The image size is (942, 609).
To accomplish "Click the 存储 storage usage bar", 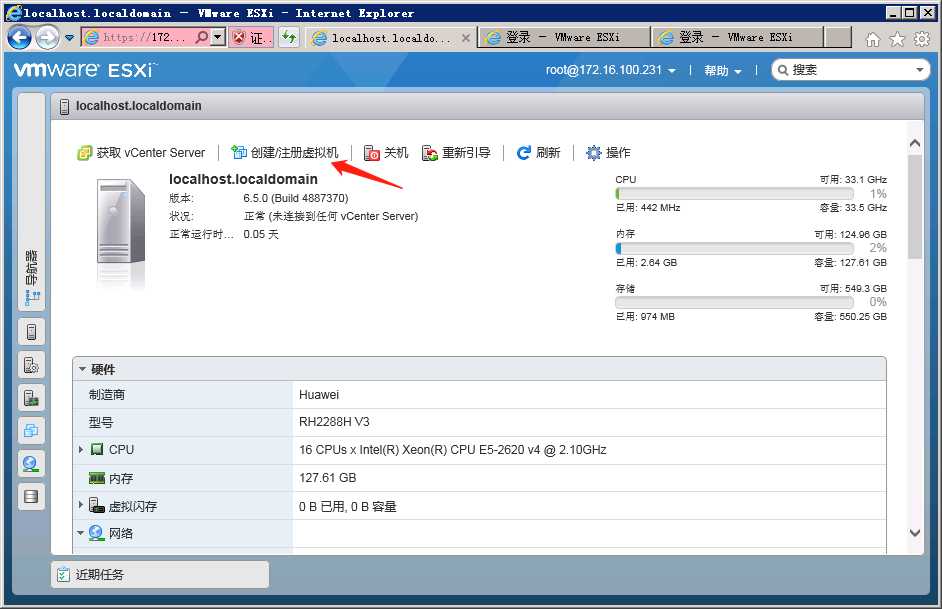I will point(734,302).
